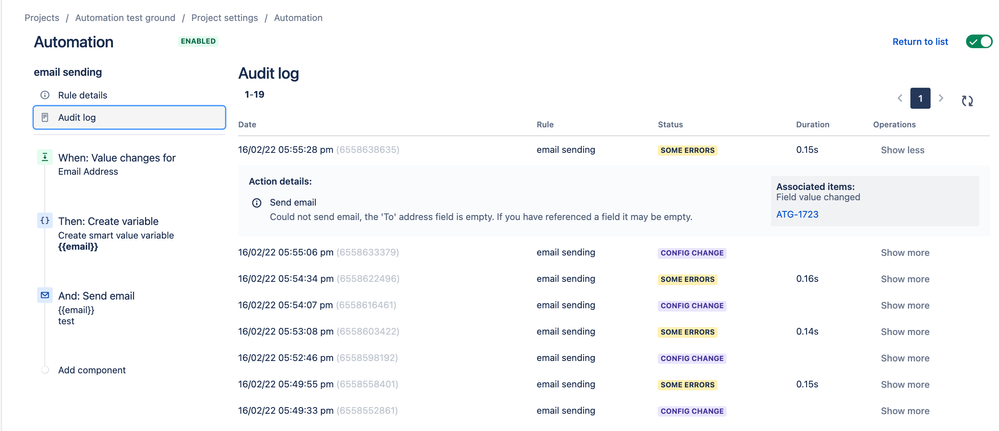Expand Show more for 05:54:34 pm entry
The image size is (999, 431).
(905, 279)
